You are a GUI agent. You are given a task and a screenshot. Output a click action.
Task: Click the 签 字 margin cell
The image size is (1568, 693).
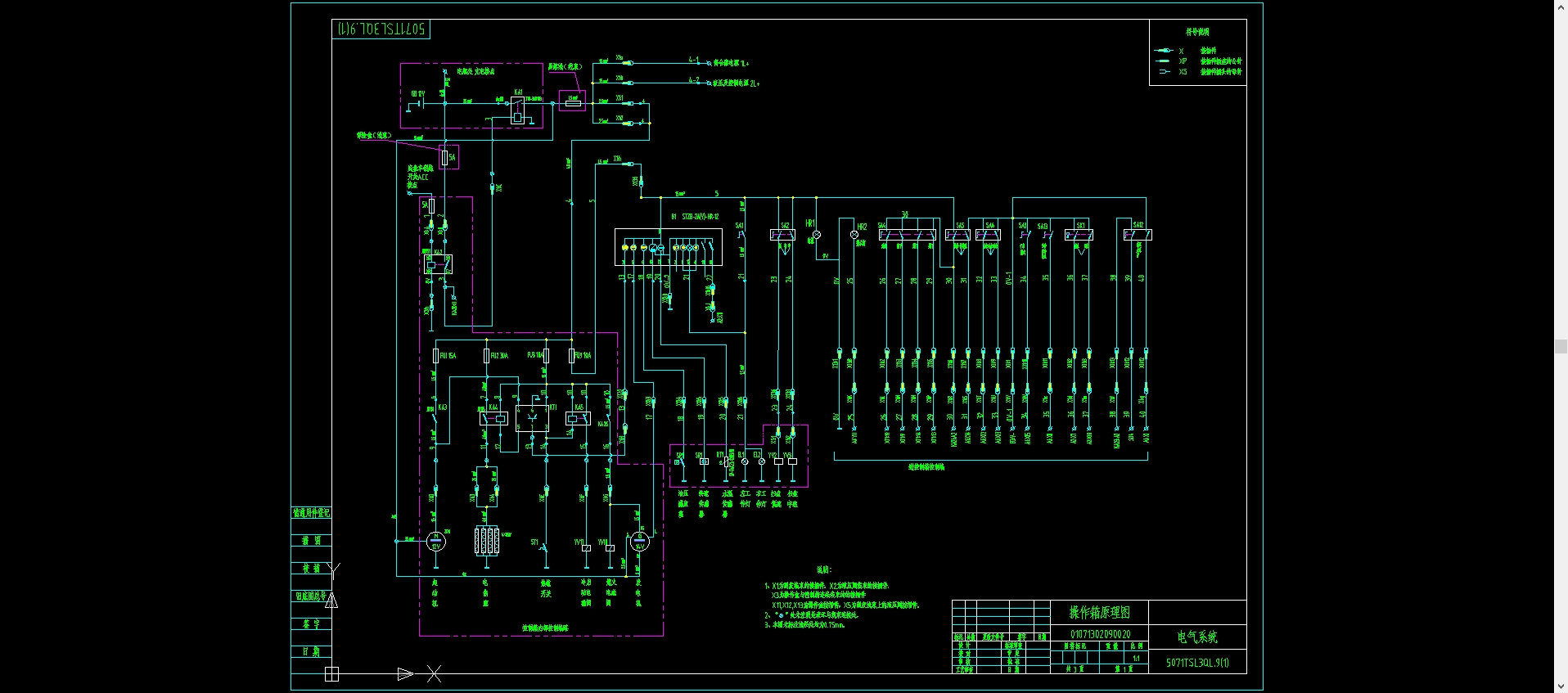311,624
